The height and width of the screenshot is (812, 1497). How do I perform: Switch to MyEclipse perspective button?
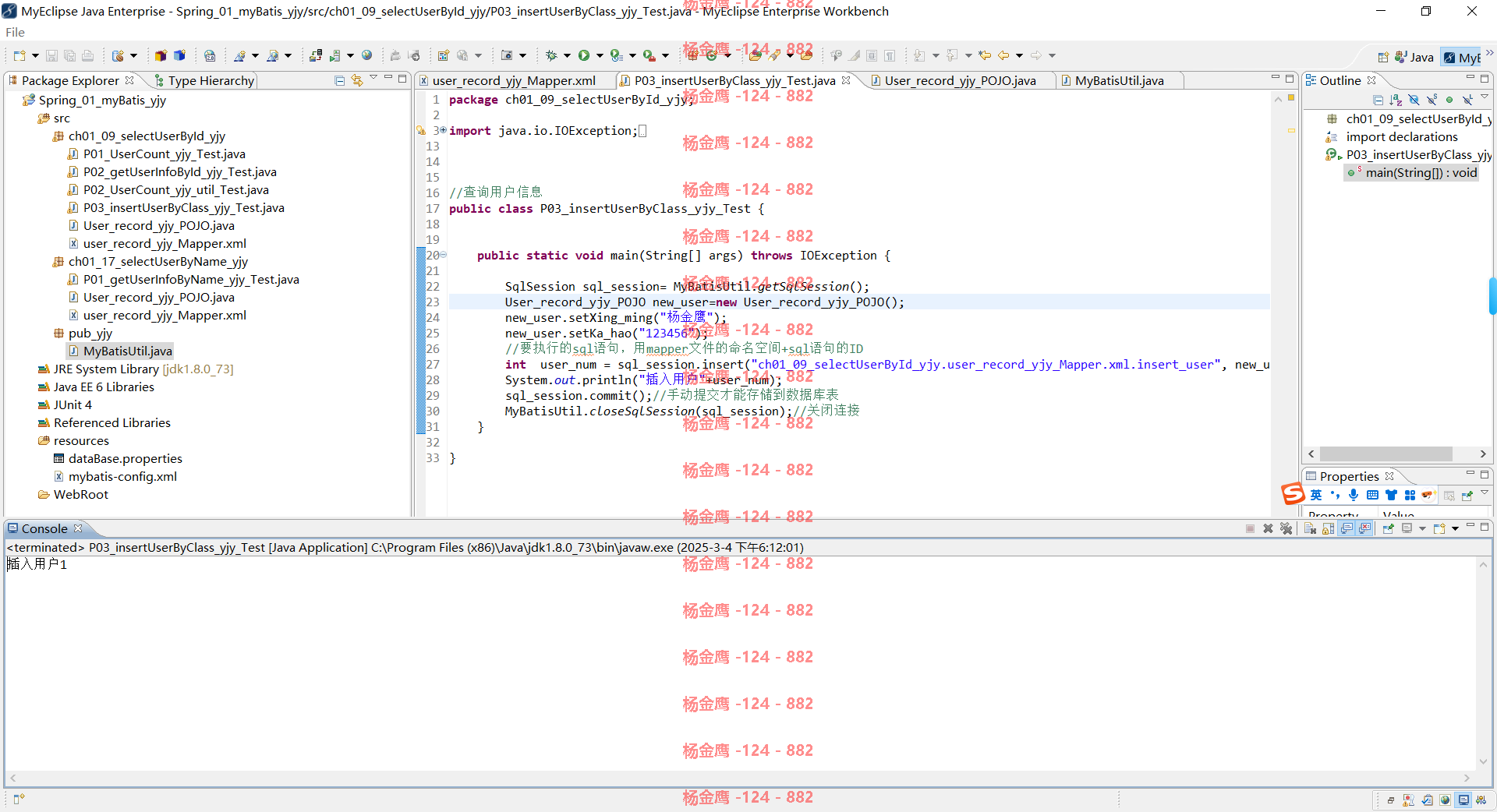[1462, 57]
